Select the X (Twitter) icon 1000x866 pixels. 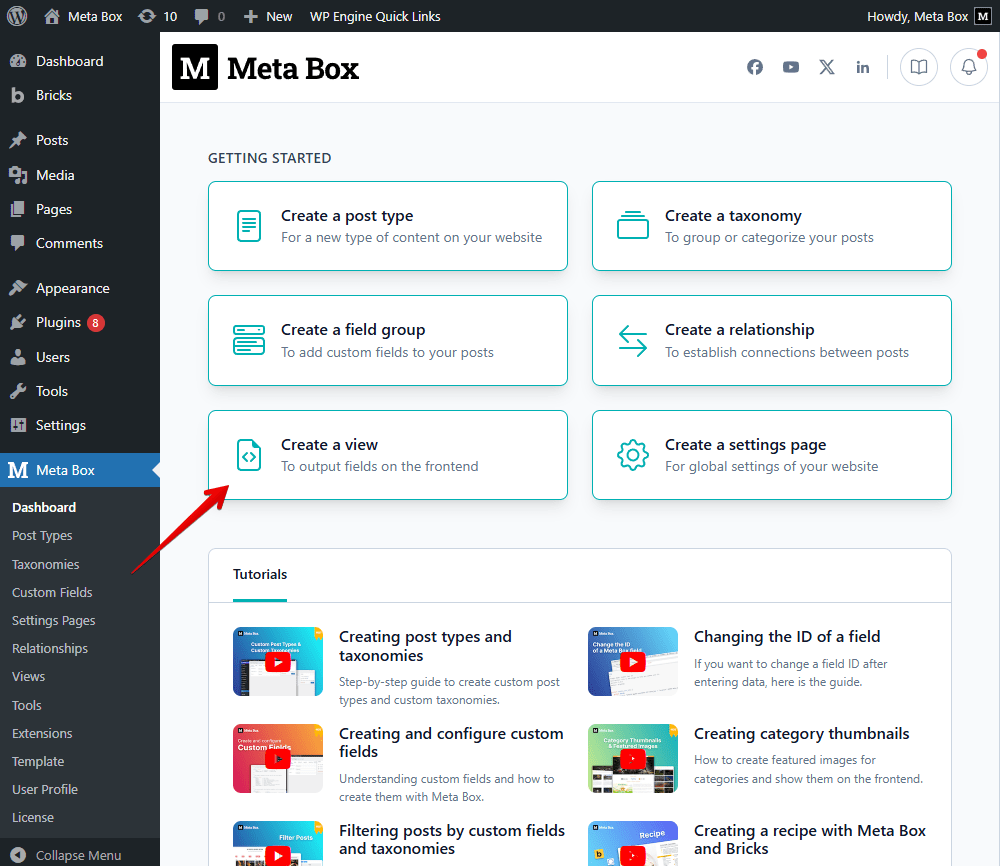click(x=827, y=67)
